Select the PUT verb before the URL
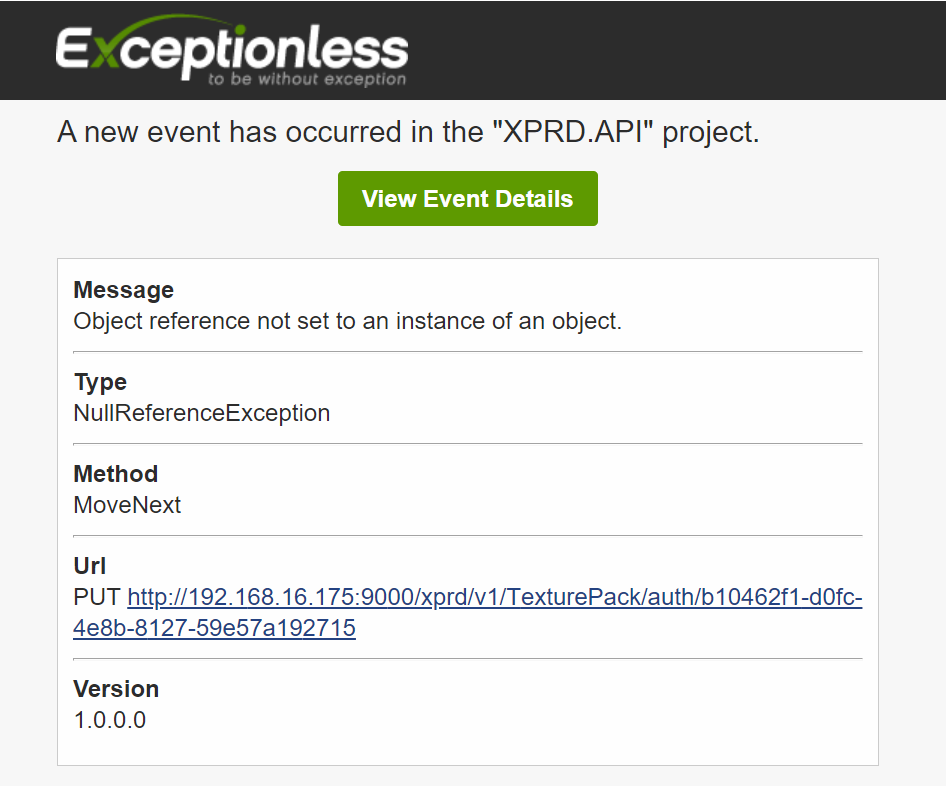 97,597
